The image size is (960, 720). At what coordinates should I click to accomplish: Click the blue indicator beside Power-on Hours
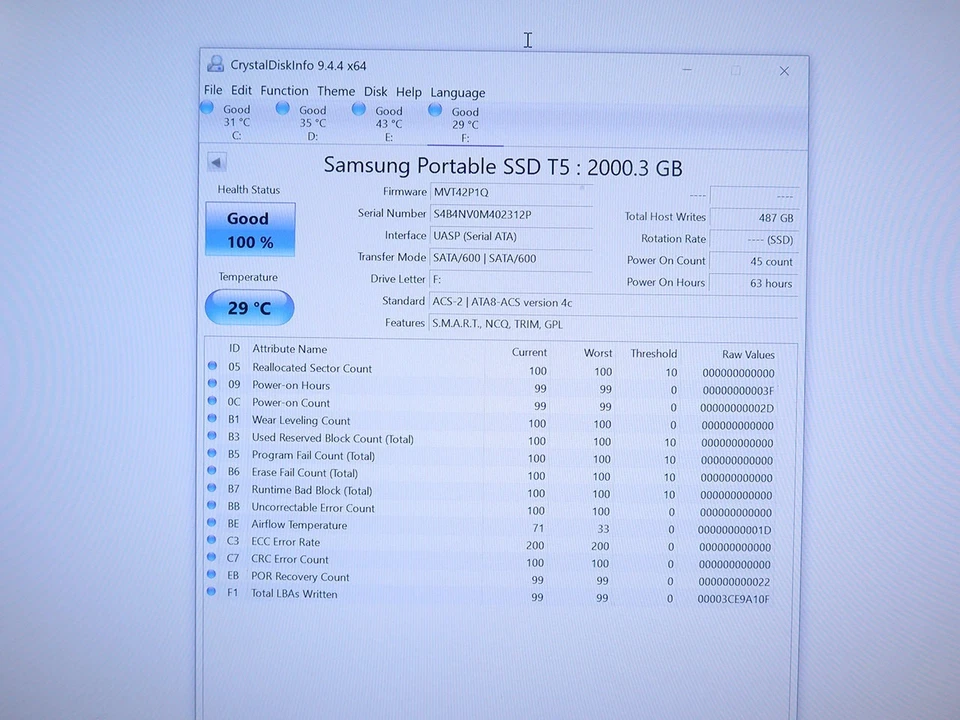[211, 385]
